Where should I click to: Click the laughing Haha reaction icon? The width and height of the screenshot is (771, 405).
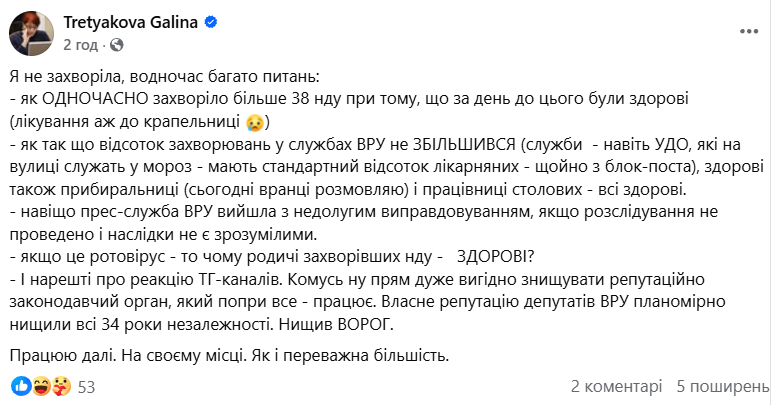coord(39,386)
